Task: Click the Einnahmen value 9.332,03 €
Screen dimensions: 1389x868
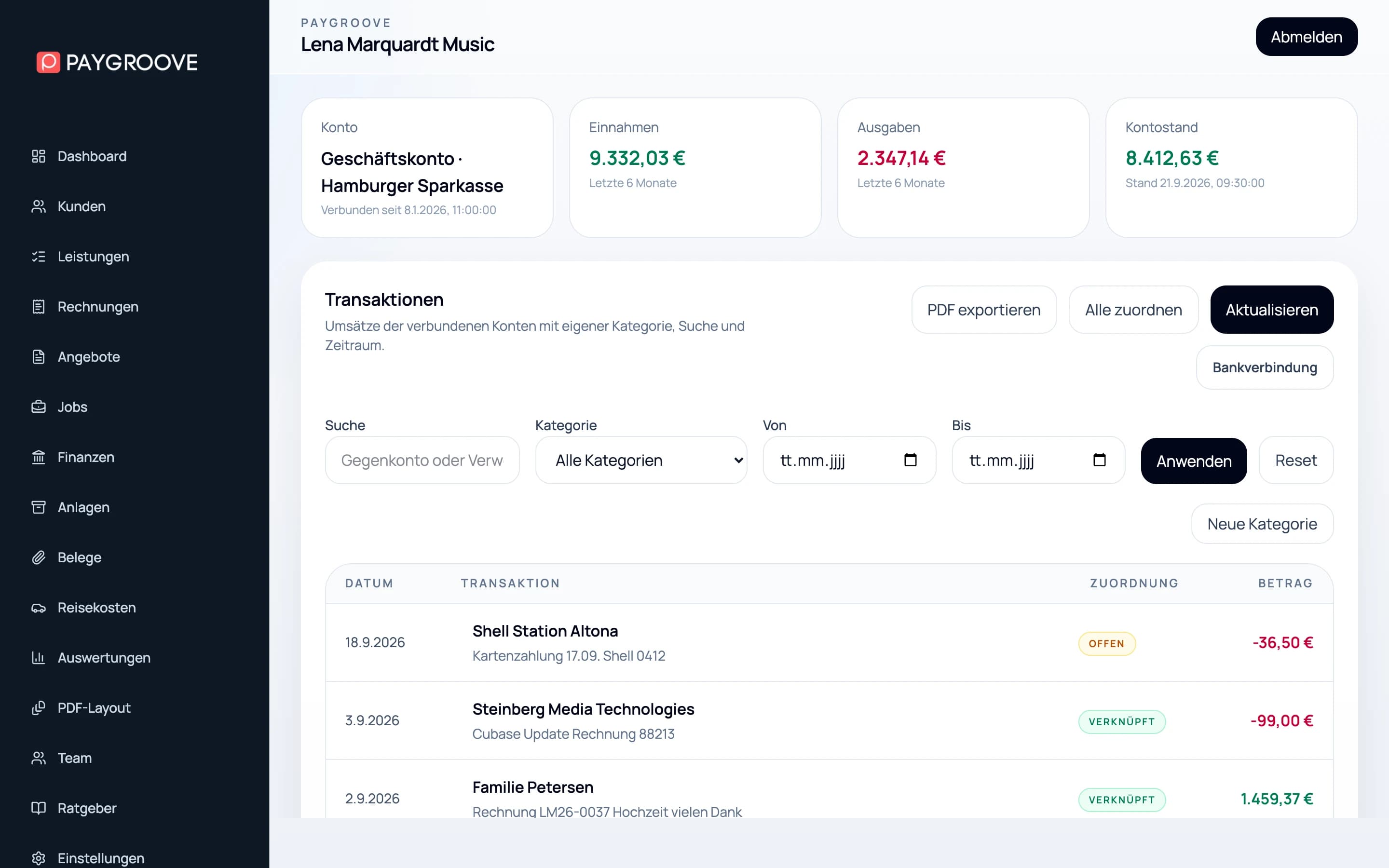Action: click(x=637, y=158)
